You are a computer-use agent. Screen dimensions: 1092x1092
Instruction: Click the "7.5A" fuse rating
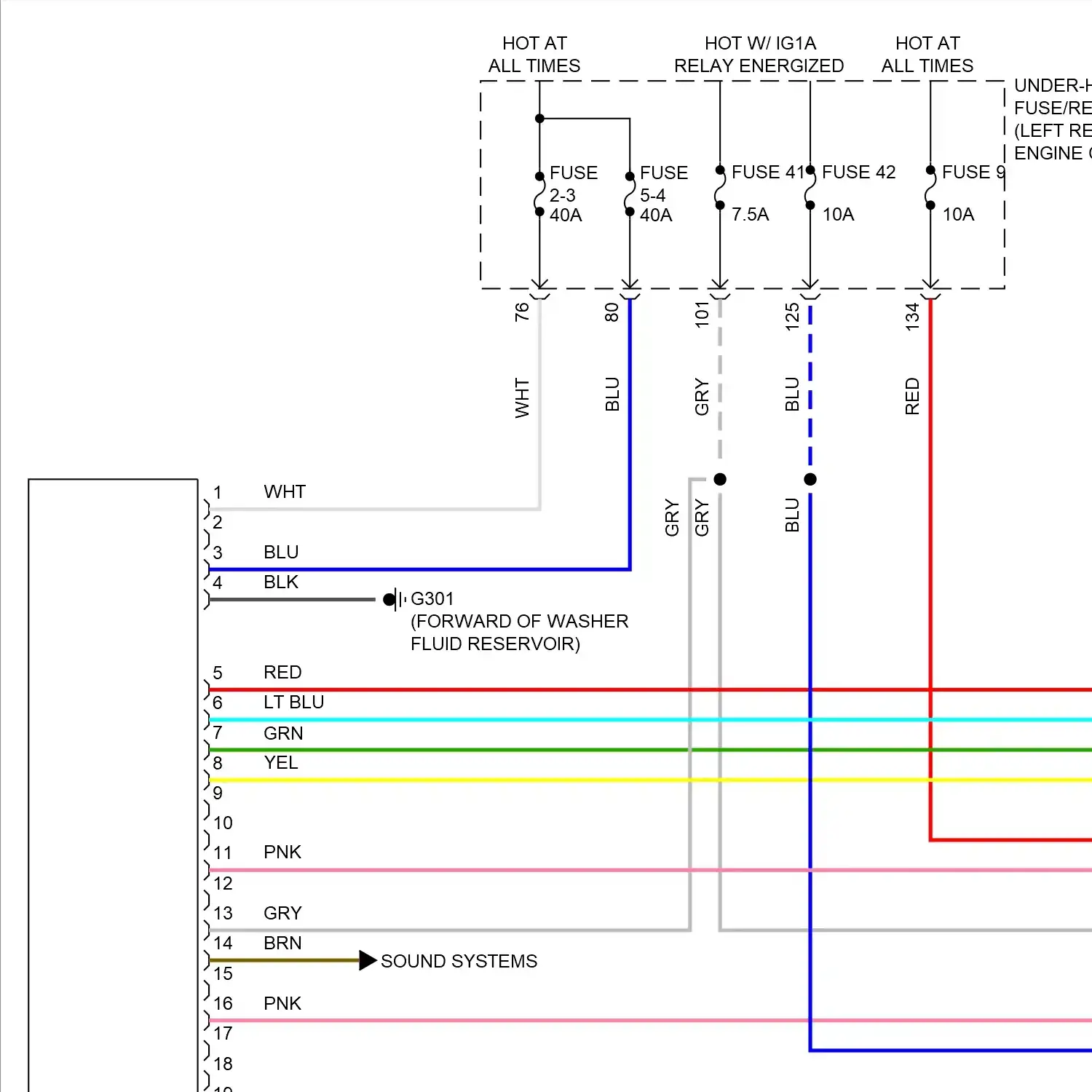click(x=750, y=214)
